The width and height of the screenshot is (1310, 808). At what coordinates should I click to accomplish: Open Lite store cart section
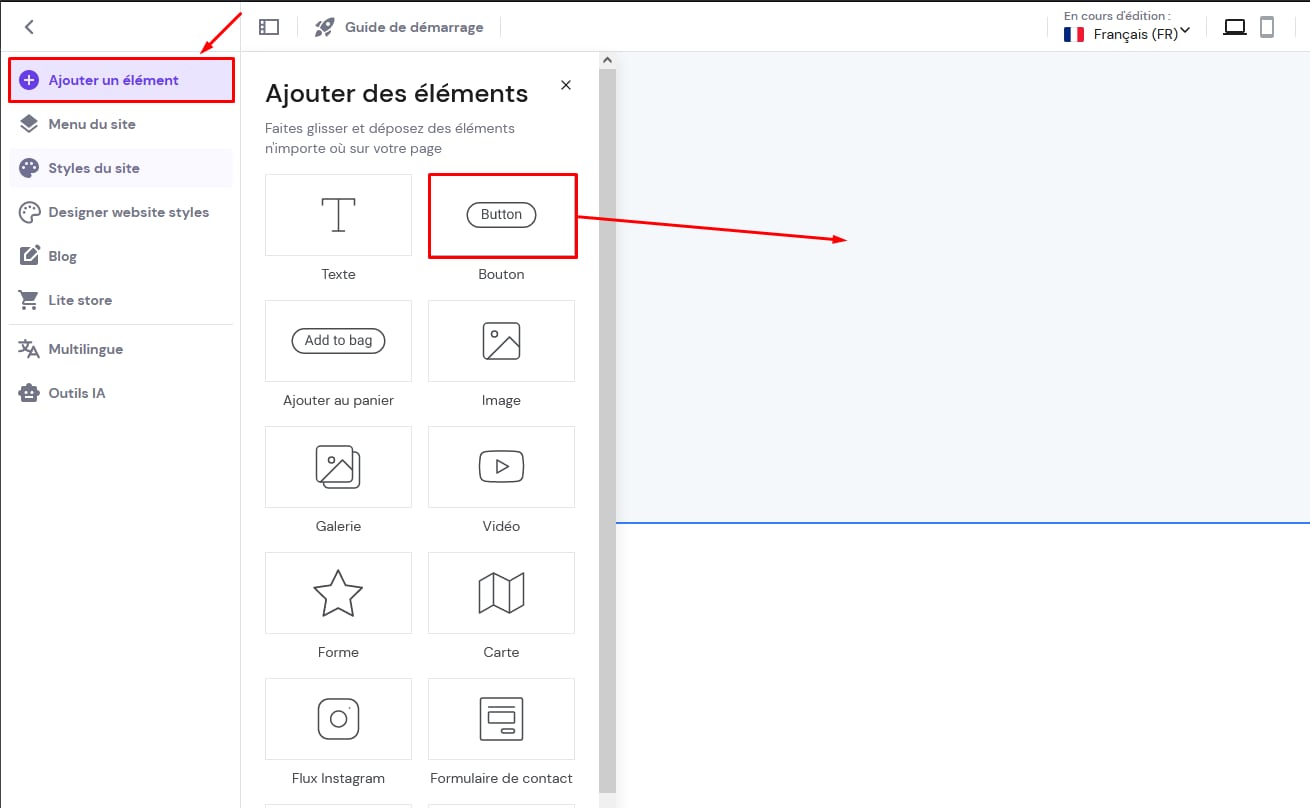click(80, 300)
